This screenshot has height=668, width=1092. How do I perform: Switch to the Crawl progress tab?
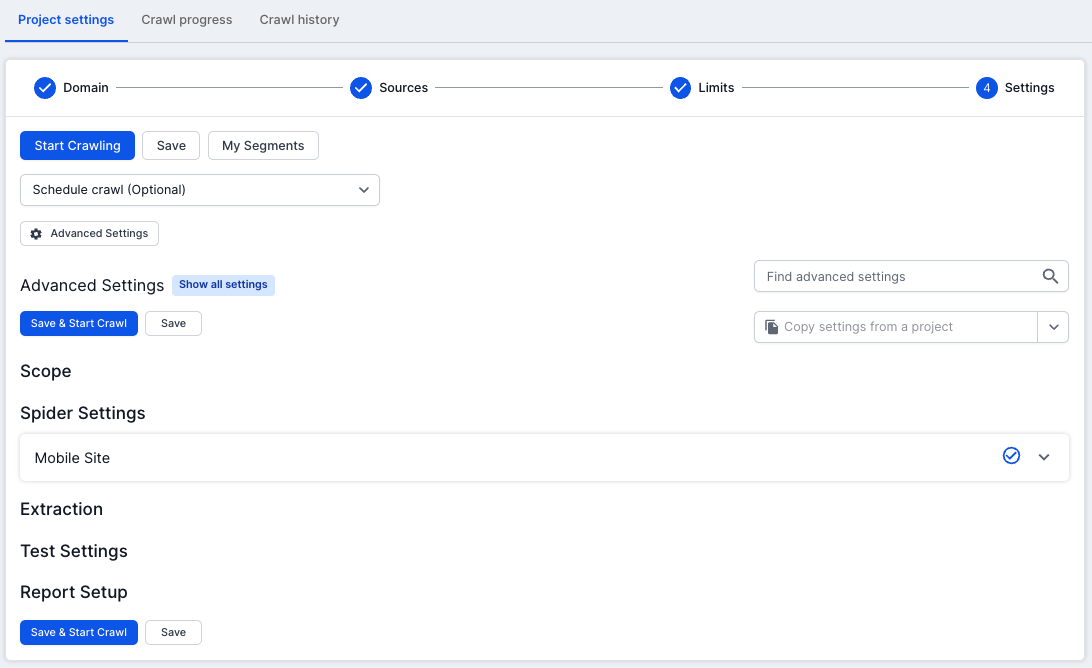[187, 20]
